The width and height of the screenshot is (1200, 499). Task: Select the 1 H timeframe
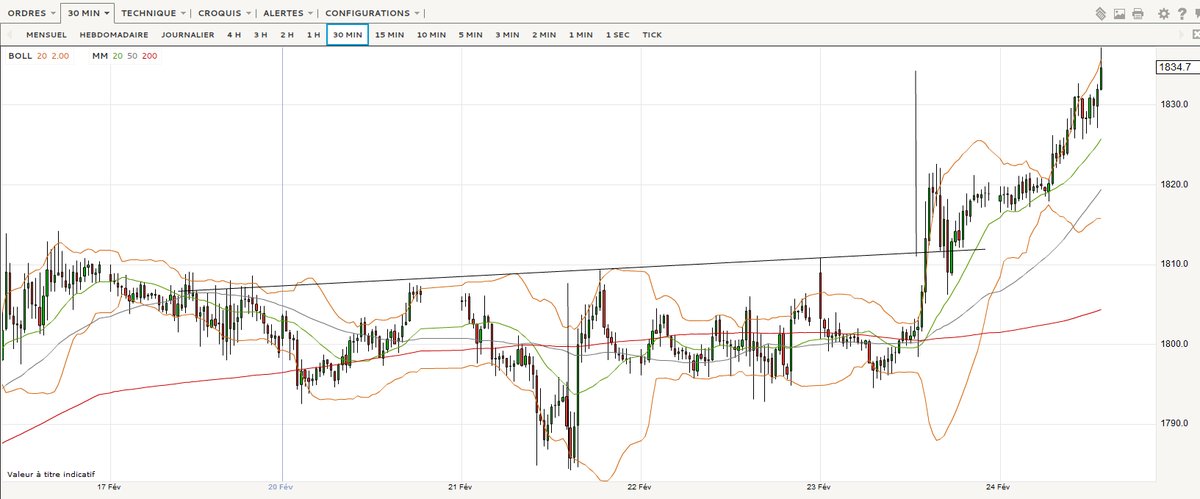313,34
